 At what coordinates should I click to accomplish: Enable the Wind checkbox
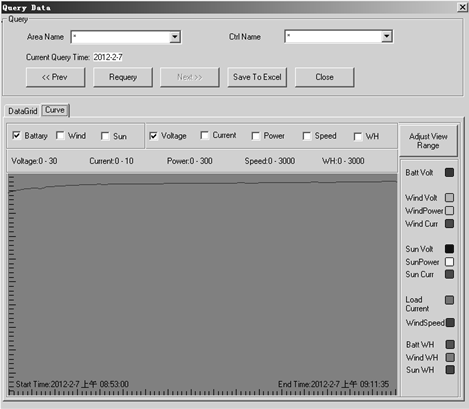(60, 135)
